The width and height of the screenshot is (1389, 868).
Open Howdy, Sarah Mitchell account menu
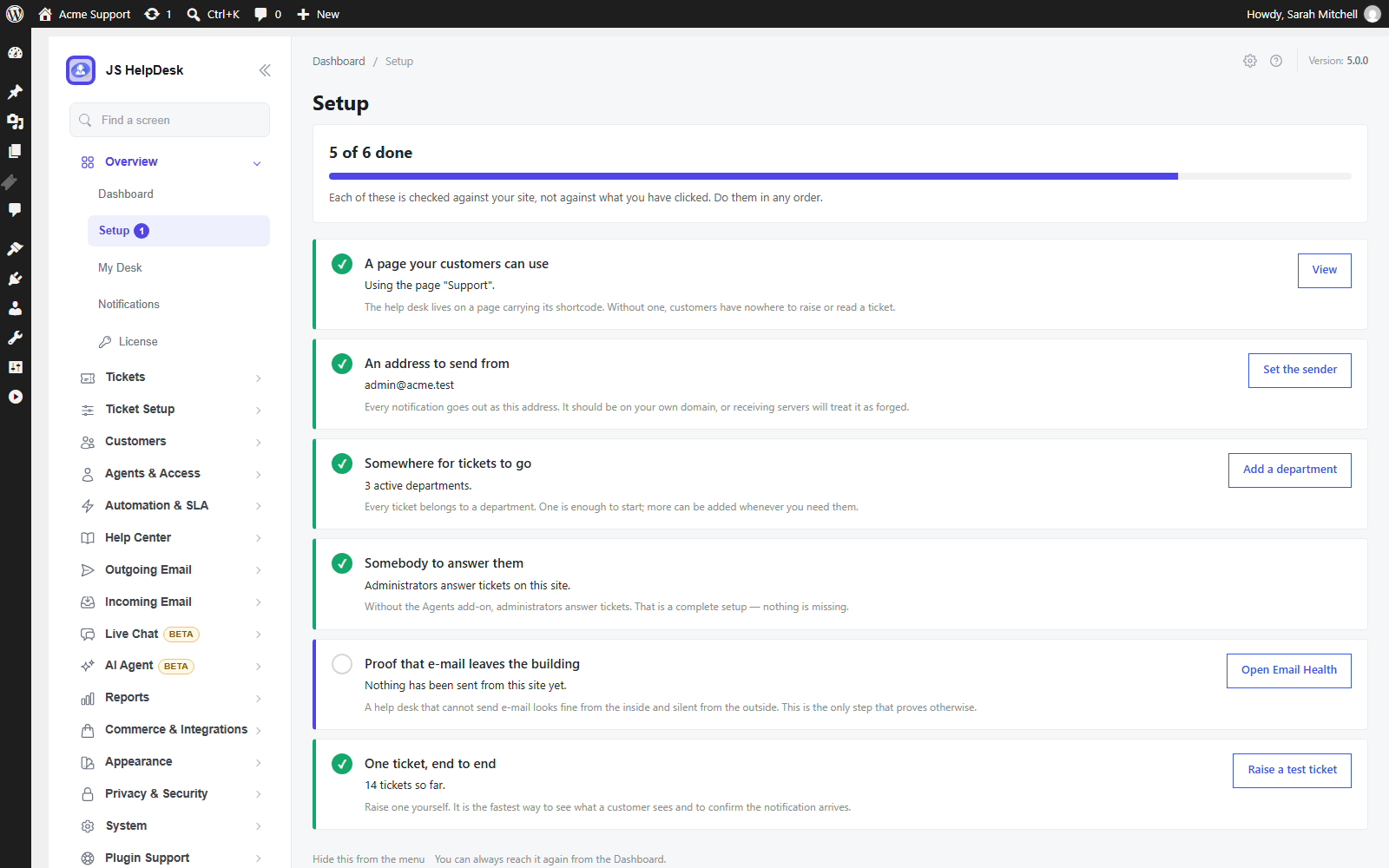(1313, 14)
